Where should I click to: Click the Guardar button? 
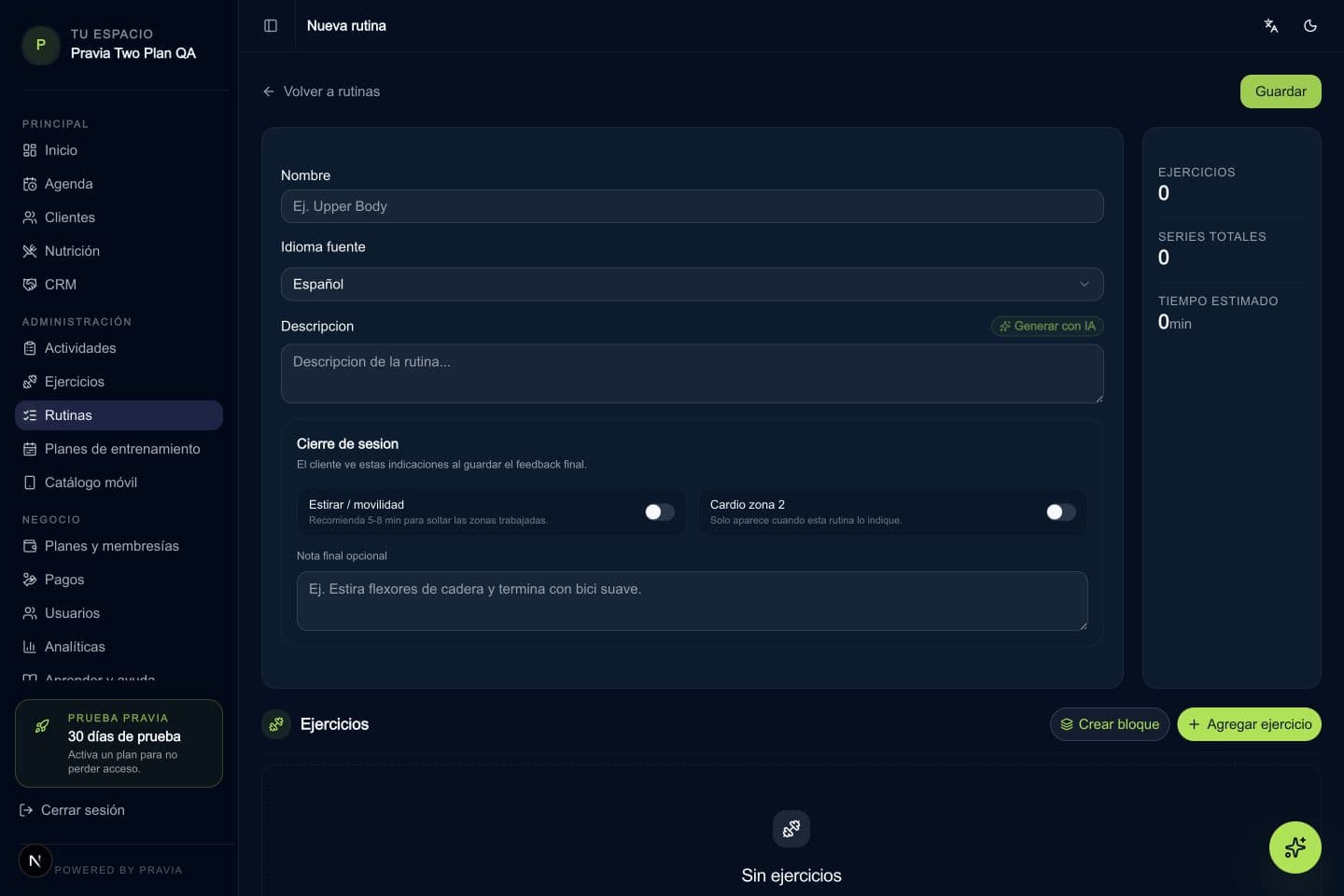[x=1281, y=91]
